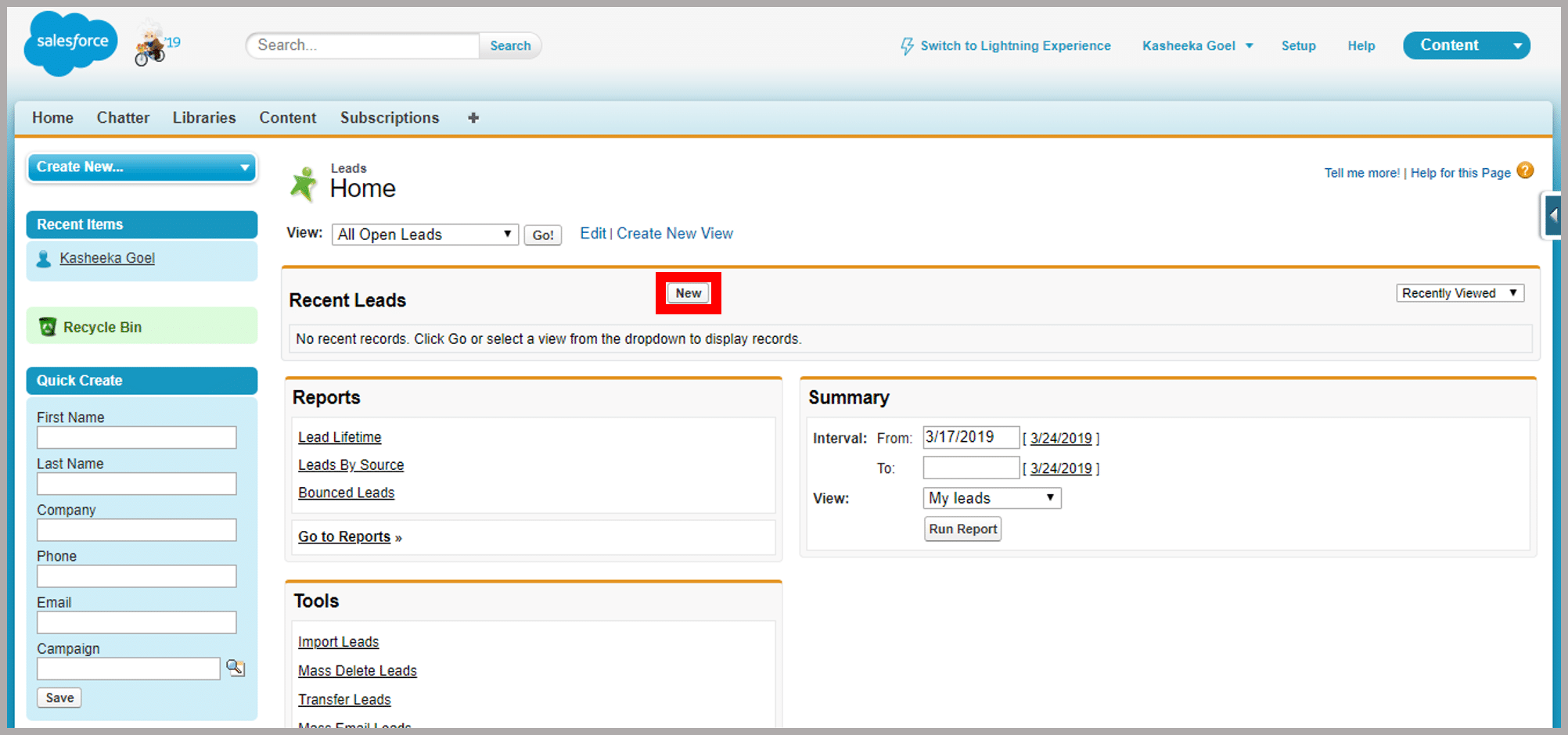Image resolution: width=1568 pixels, height=735 pixels.
Task: Open the Lead Lifetime report
Action: tap(340, 438)
